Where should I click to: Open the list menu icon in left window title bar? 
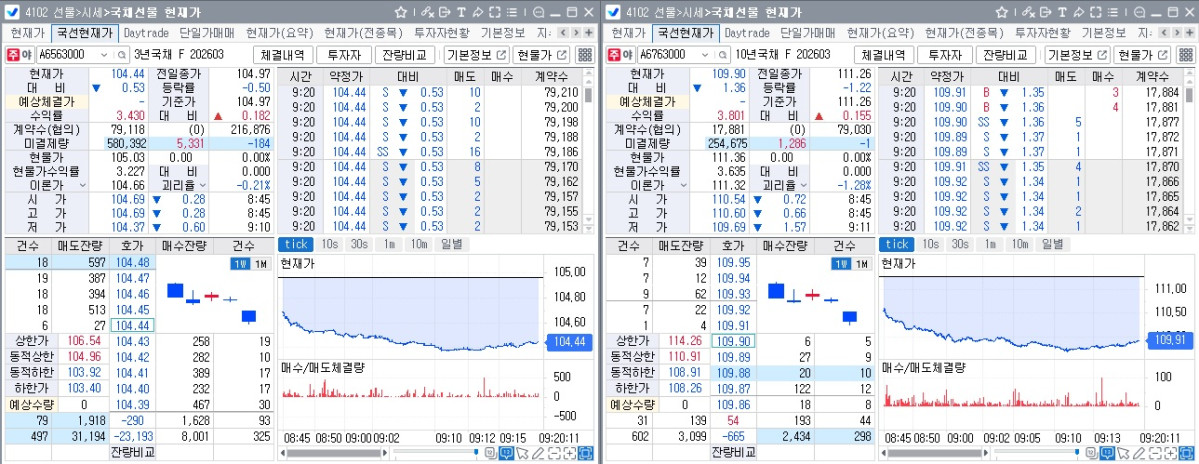[x=512, y=13]
